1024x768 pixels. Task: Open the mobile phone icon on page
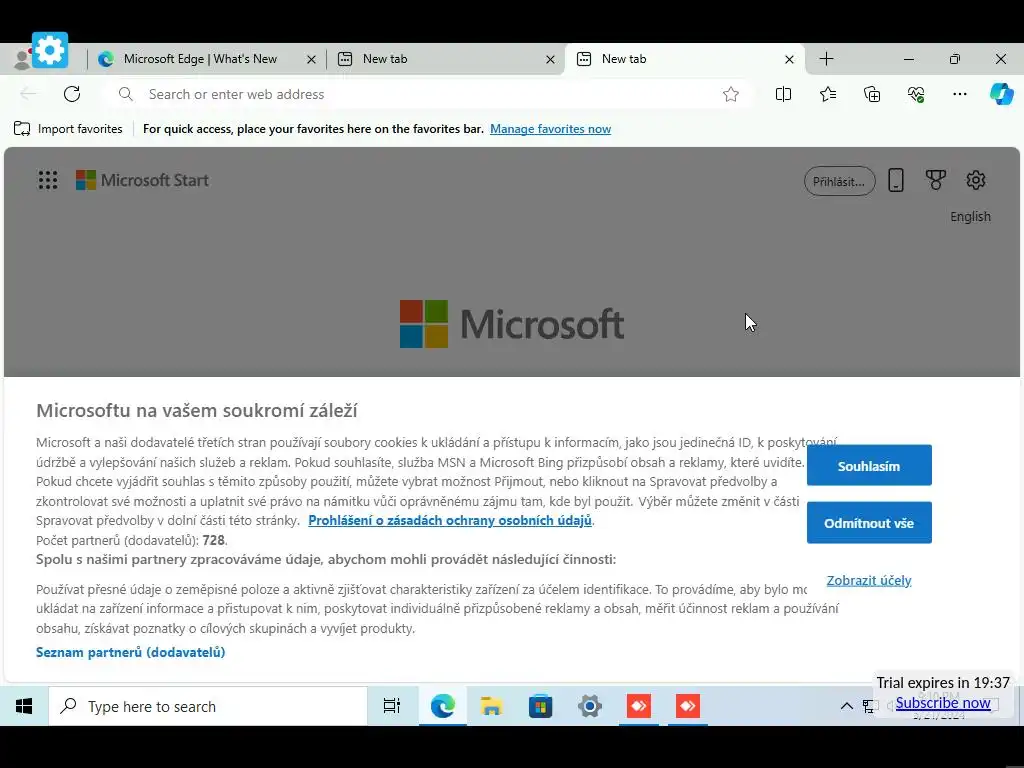(x=896, y=180)
